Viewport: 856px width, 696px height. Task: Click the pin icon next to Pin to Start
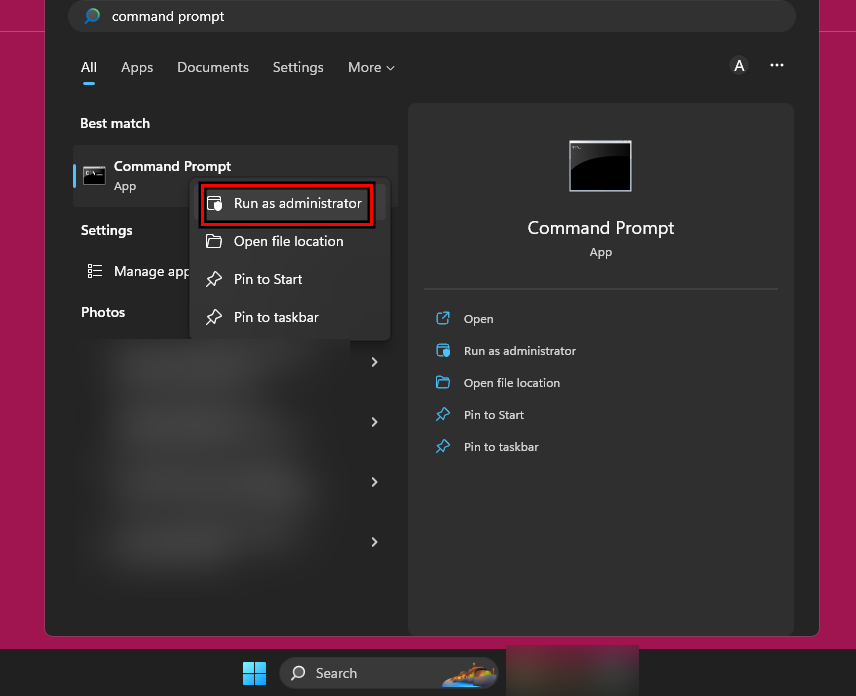[x=213, y=279]
